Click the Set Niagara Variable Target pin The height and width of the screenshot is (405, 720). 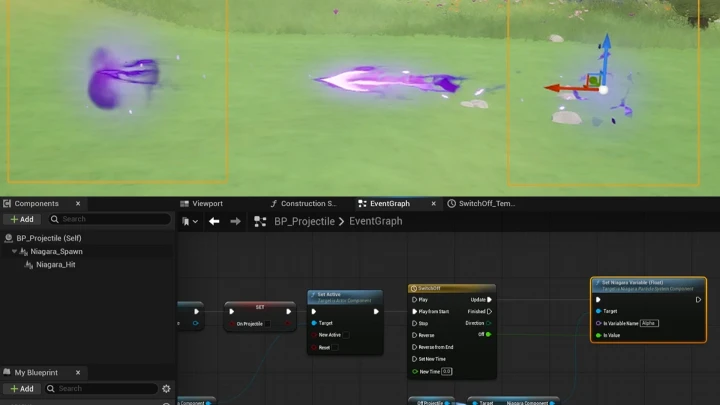point(598,311)
